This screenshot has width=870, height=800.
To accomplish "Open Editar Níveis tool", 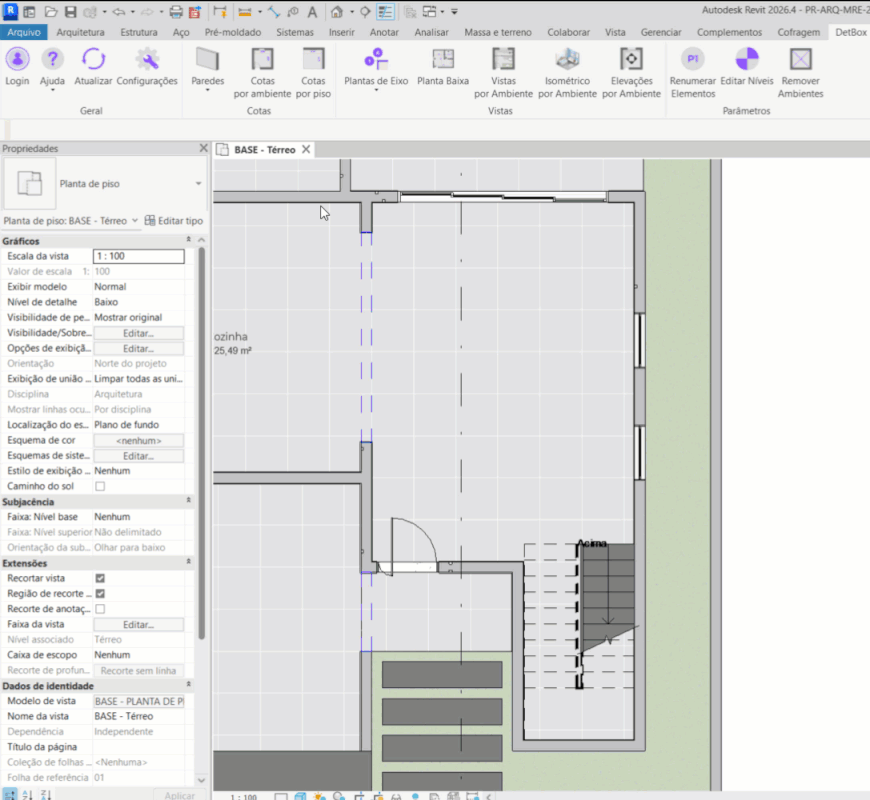I will point(746,66).
